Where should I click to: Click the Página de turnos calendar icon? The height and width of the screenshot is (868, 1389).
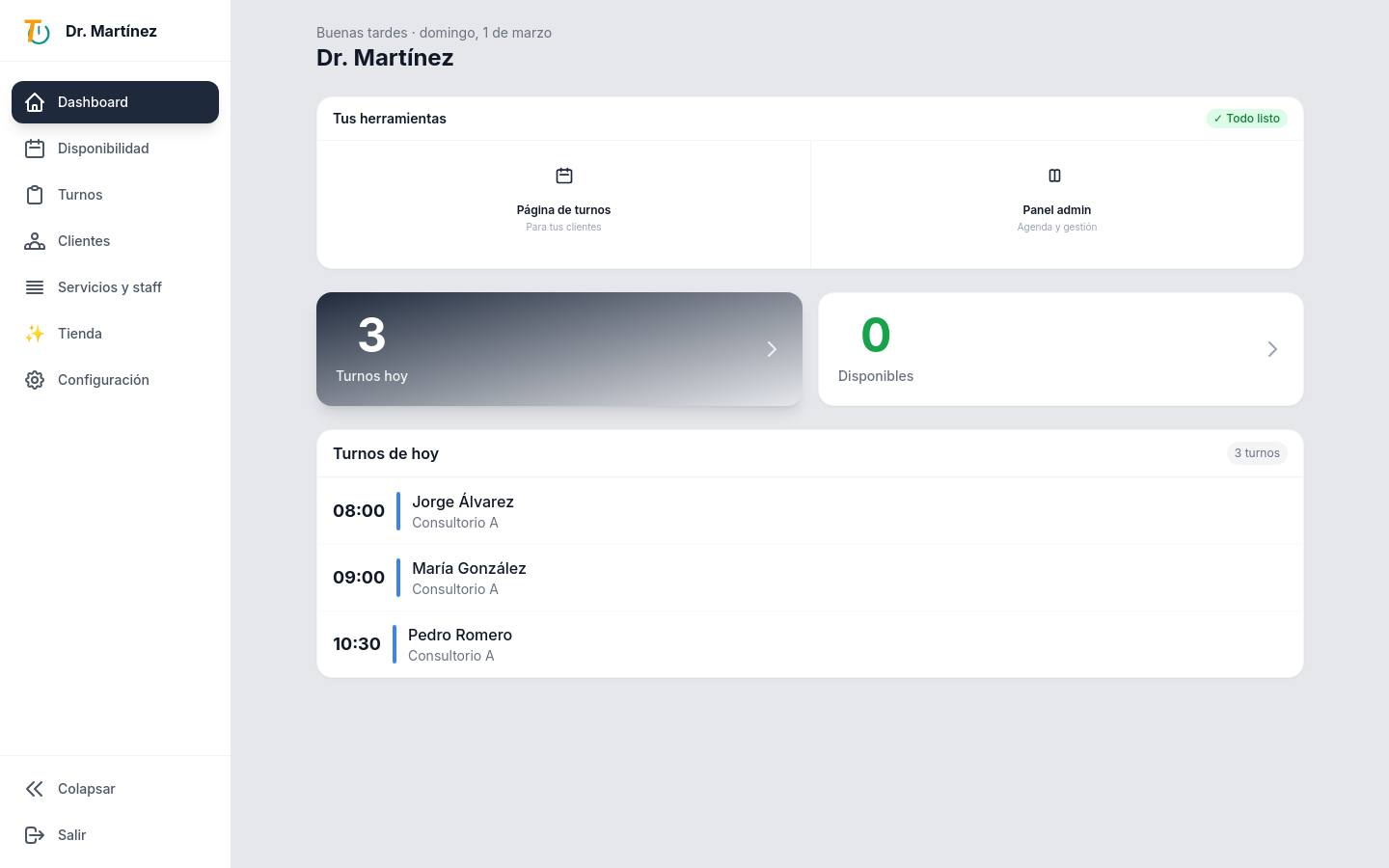(563, 176)
